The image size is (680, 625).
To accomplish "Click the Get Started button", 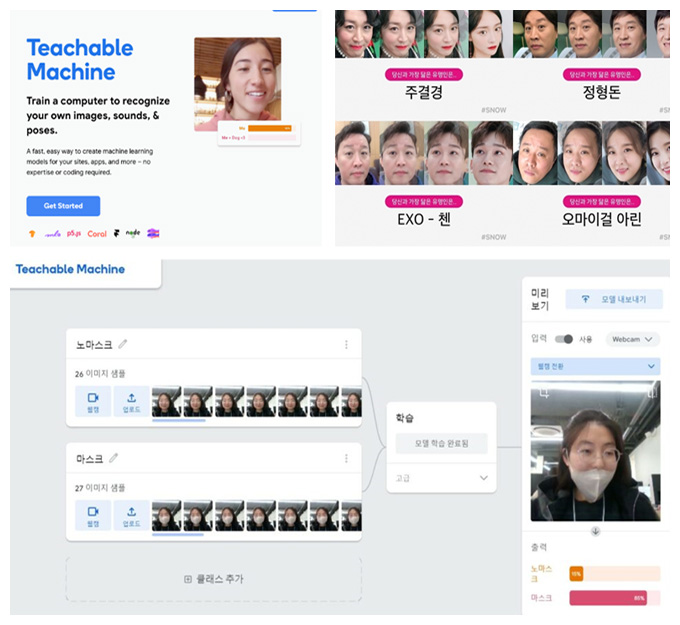I will point(63,206).
